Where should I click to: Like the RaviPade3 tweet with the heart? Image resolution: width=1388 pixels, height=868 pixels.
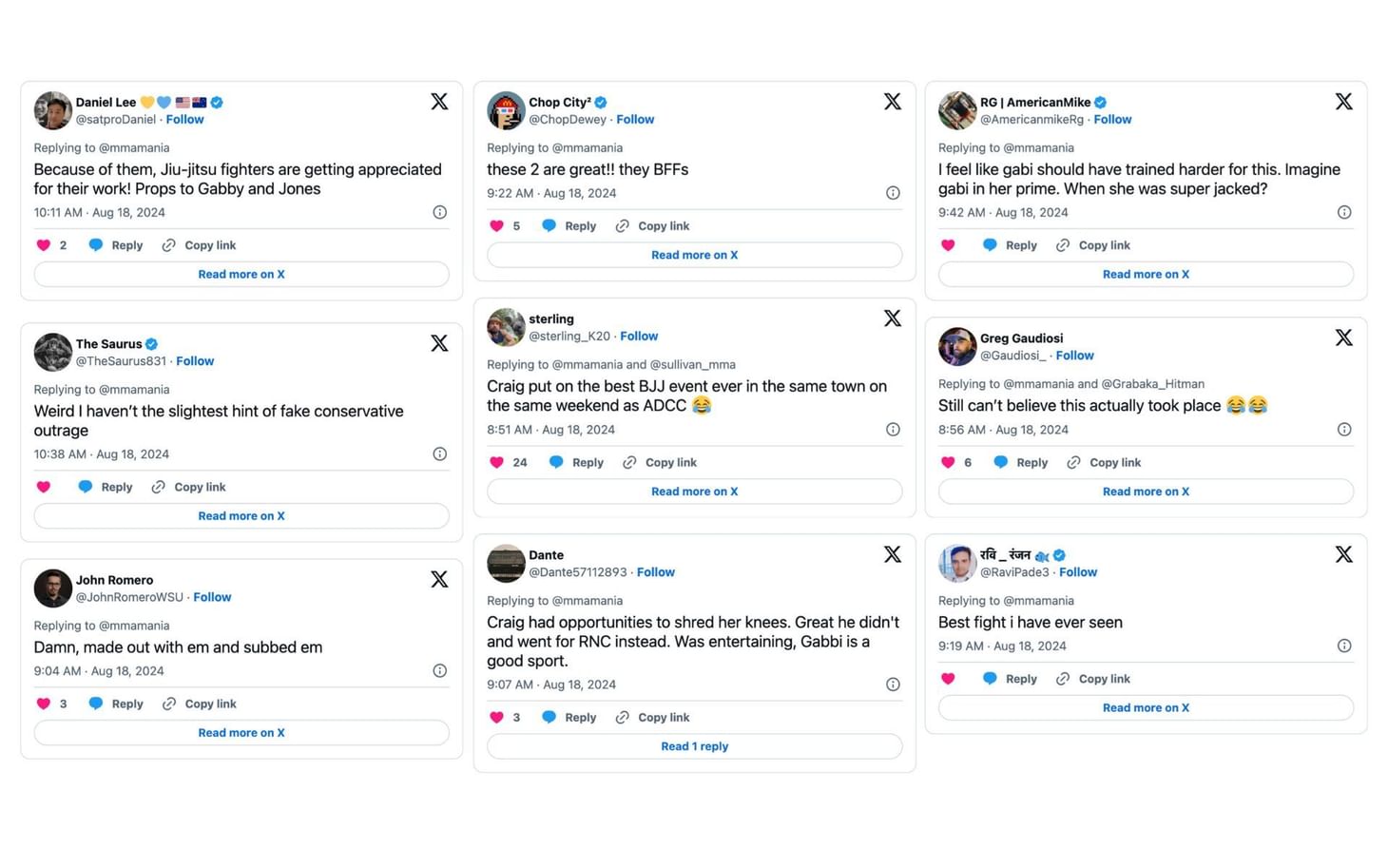point(948,680)
